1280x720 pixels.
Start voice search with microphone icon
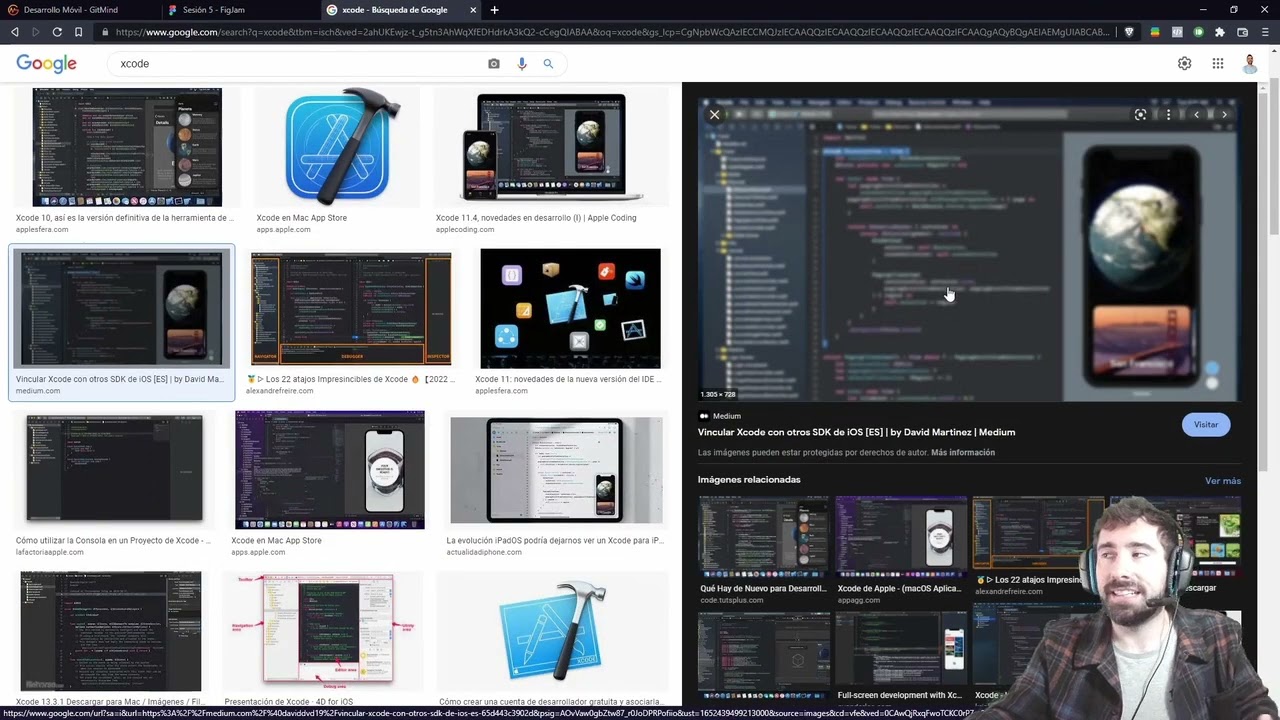click(521, 63)
